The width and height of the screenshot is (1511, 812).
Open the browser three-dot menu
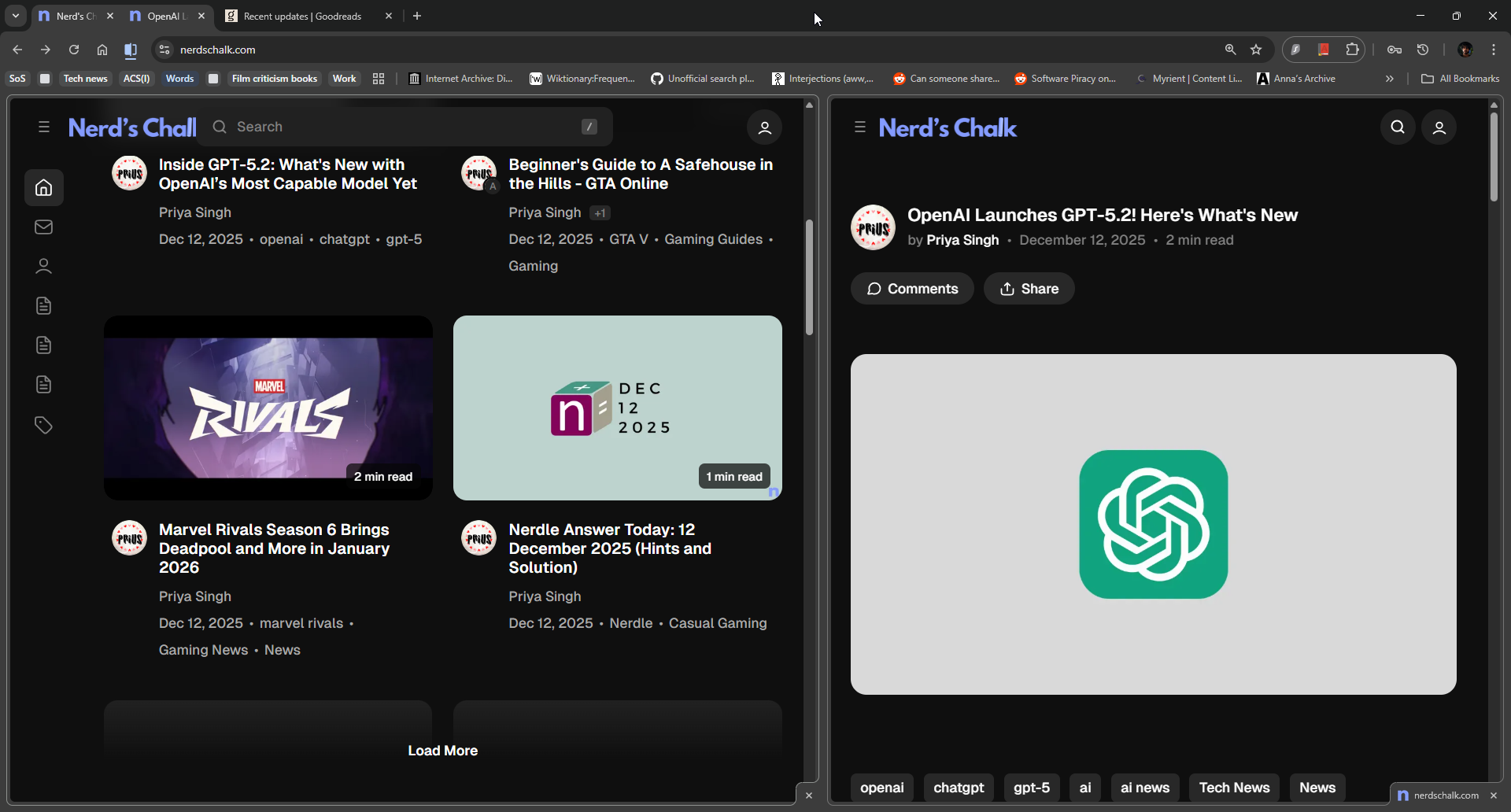coord(1494,50)
